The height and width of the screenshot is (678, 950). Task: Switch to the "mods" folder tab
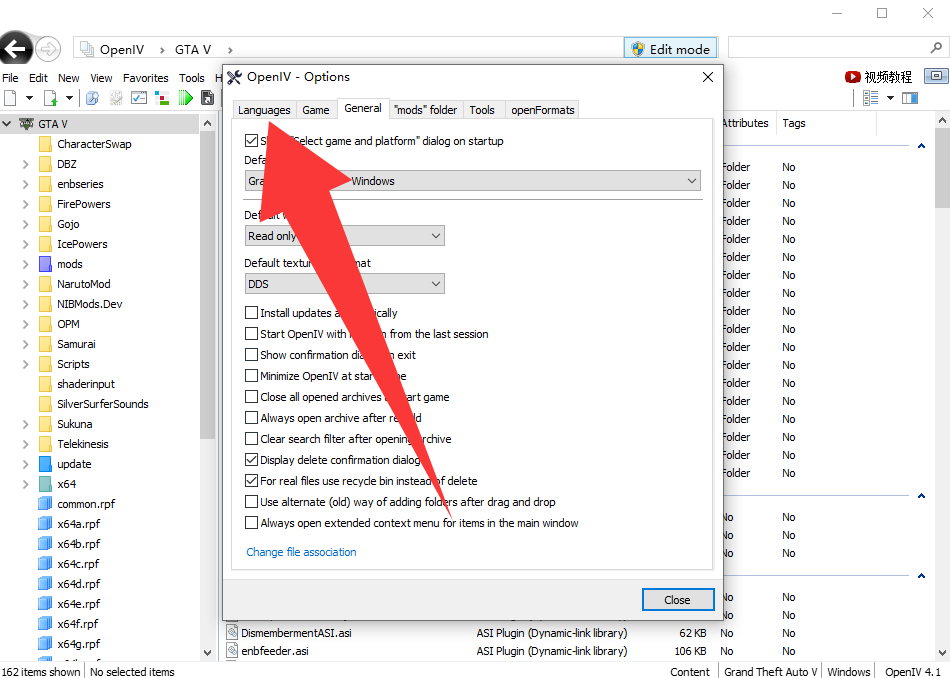(425, 110)
